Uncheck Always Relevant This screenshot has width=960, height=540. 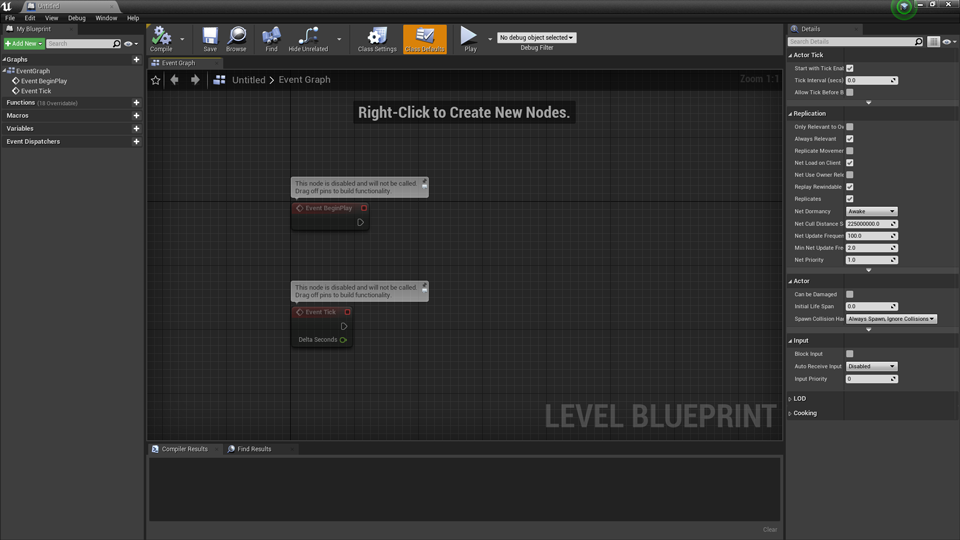tap(850, 139)
